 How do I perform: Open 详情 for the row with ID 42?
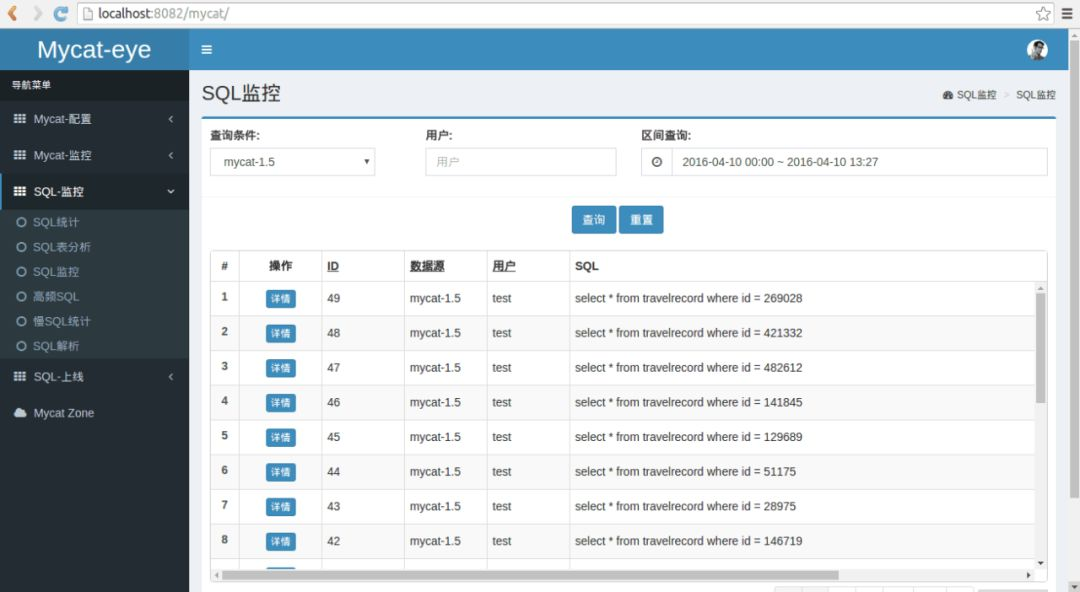(x=280, y=542)
